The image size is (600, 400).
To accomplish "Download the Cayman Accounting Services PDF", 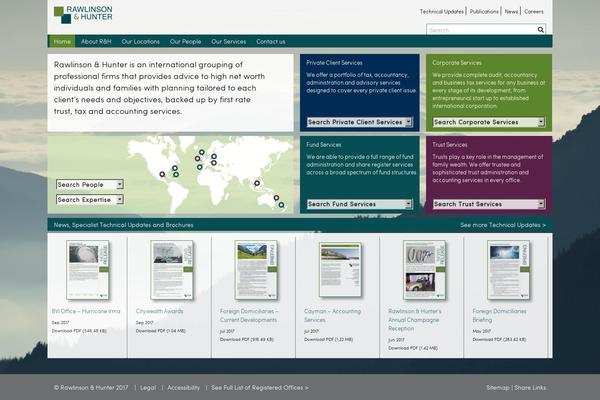I will pos(328,340).
